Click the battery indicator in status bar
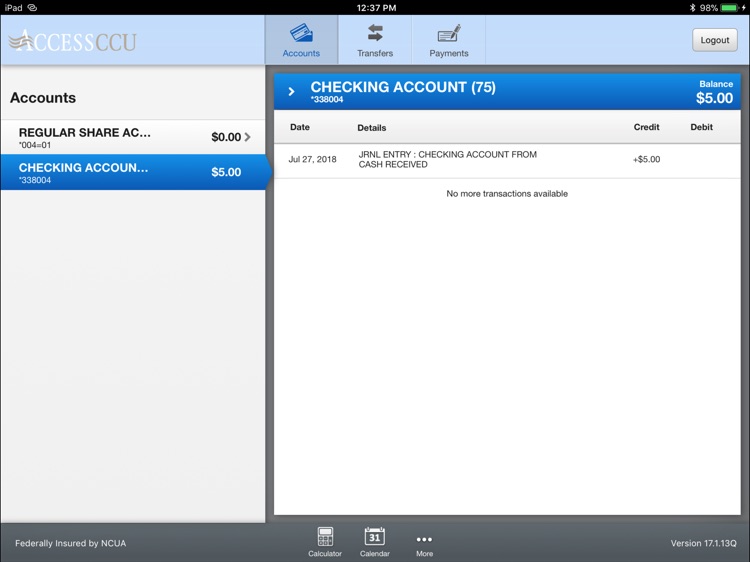This screenshot has height=562, width=750. click(730, 8)
